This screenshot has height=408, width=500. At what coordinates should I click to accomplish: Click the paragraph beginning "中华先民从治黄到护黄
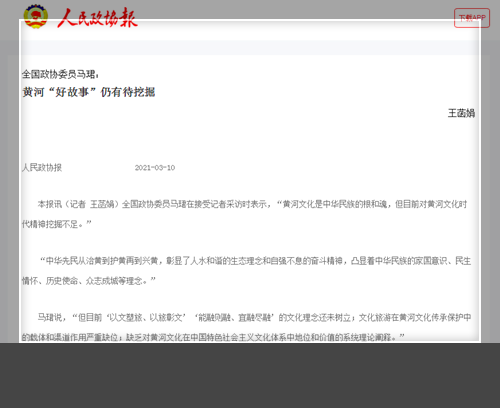coord(246,271)
